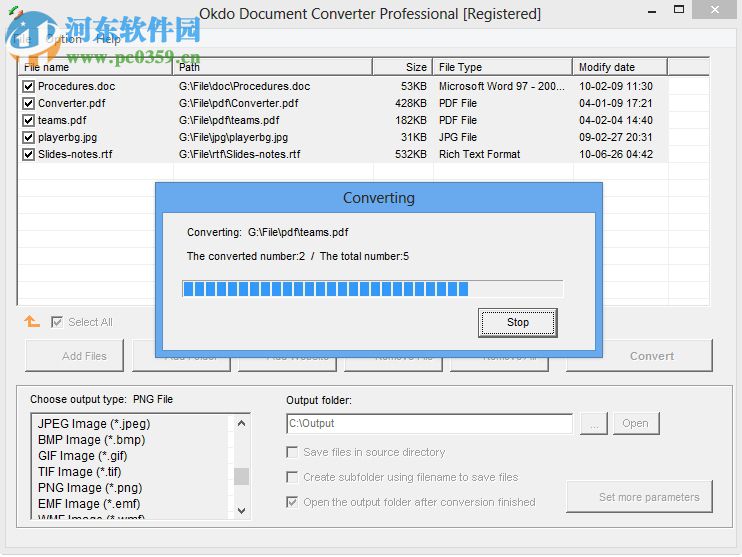Sort by the File Type column header
Image resolution: width=742 pixels, height=557 pixels.
(x=503, y=67)
